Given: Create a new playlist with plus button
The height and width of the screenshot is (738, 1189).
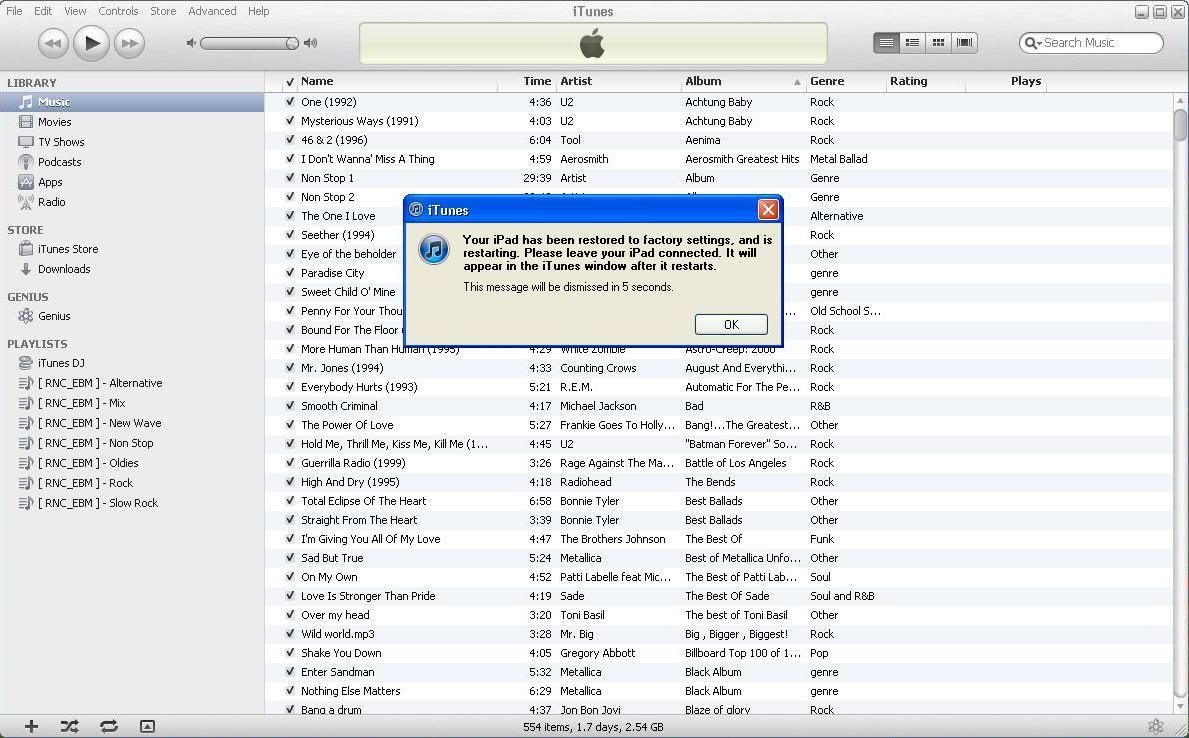Looking at the screenshot, I should click(31, 727).
